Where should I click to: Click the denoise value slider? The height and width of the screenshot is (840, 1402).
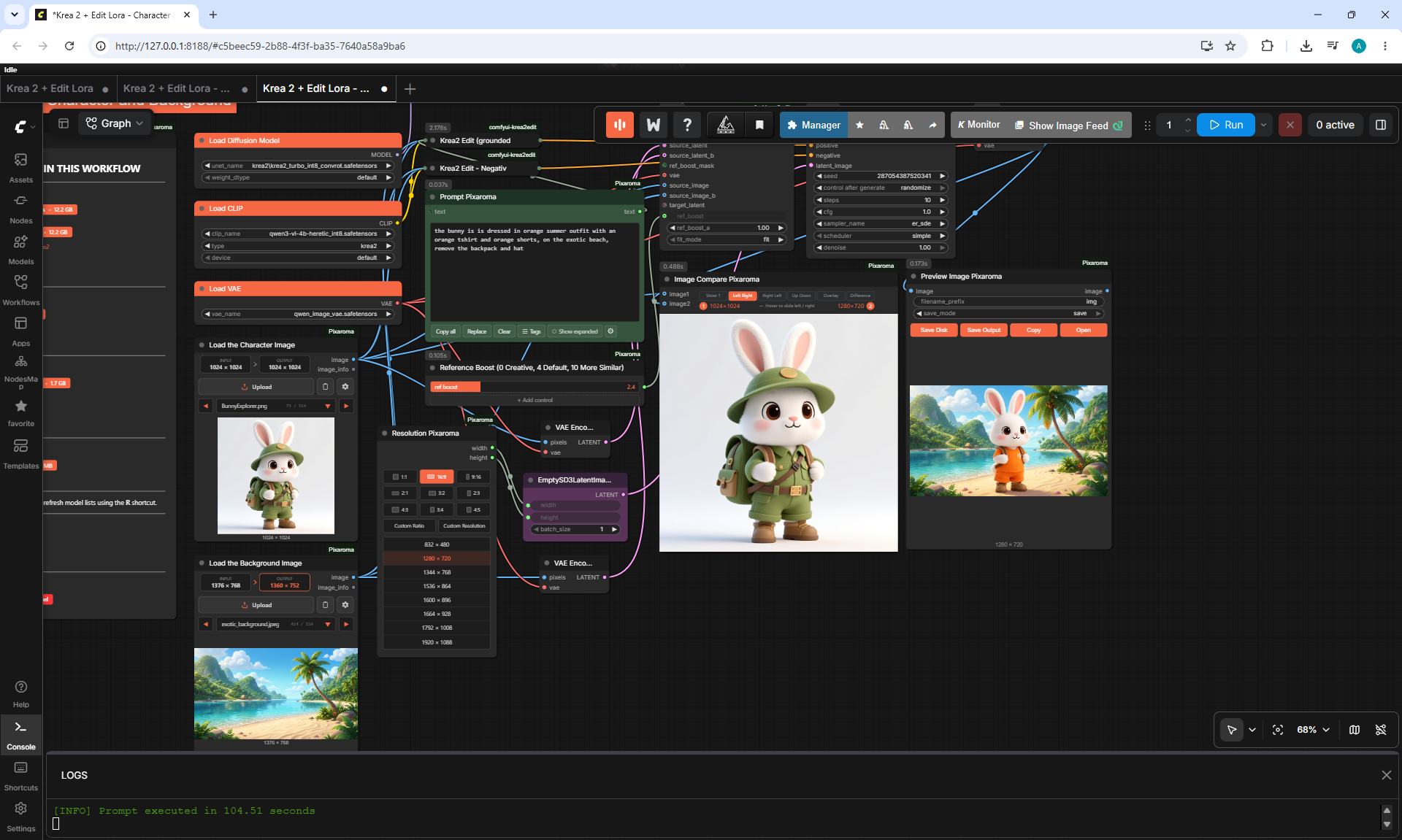click(881, 247)
